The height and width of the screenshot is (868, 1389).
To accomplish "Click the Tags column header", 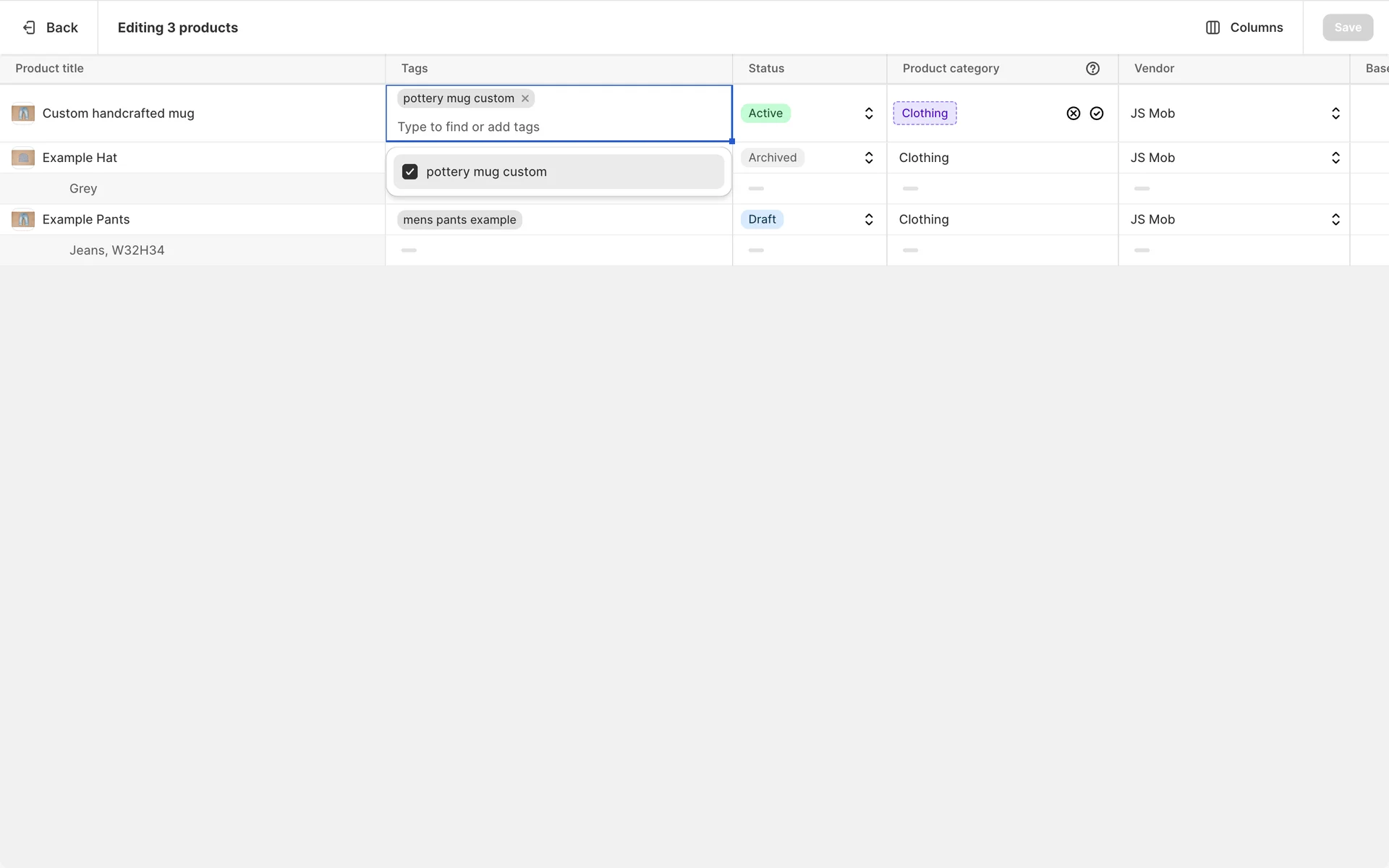I will tap(415, 69).
